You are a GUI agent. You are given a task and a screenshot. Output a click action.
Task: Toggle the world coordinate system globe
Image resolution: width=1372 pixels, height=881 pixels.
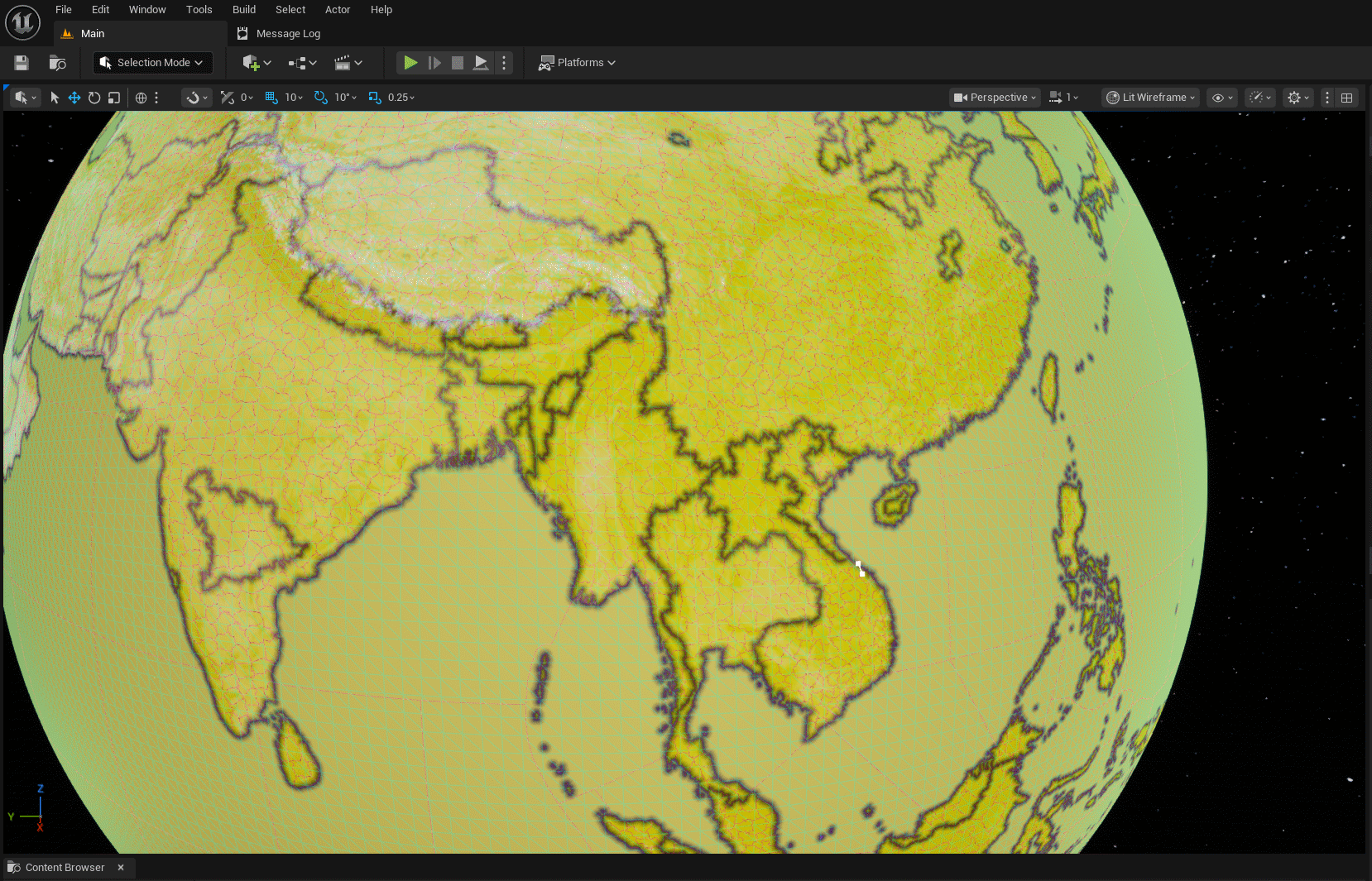click(x=142, y=98)
